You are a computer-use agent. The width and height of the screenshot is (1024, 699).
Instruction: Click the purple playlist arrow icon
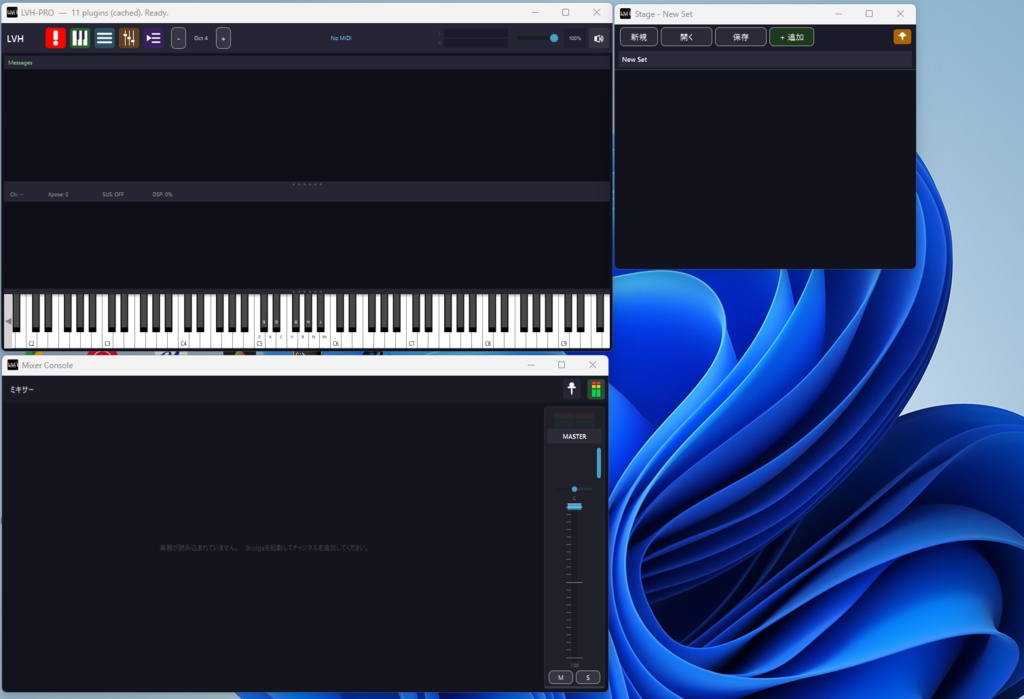[153, 38]
